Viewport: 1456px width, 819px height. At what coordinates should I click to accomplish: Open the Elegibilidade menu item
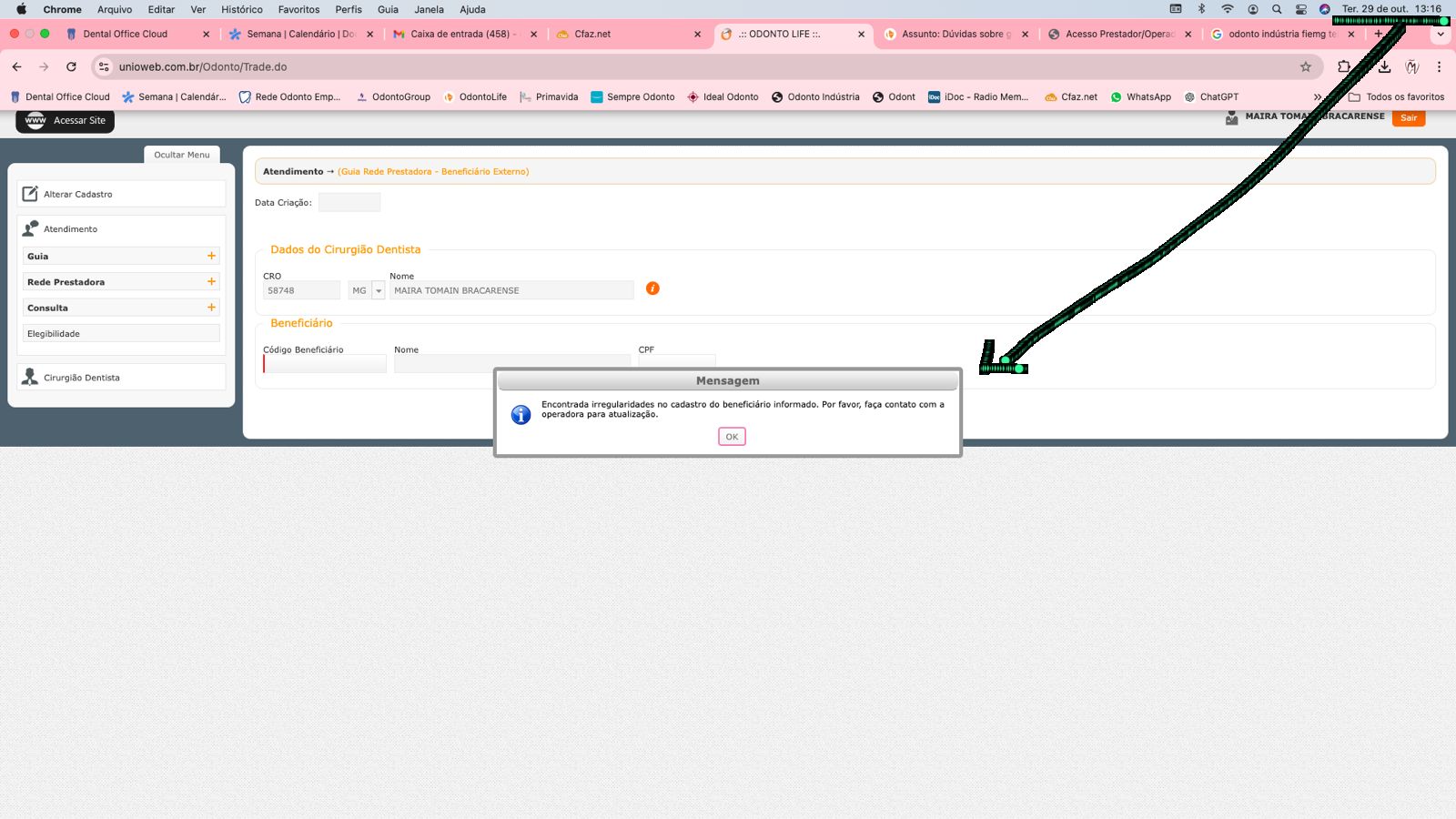point(122,334)
